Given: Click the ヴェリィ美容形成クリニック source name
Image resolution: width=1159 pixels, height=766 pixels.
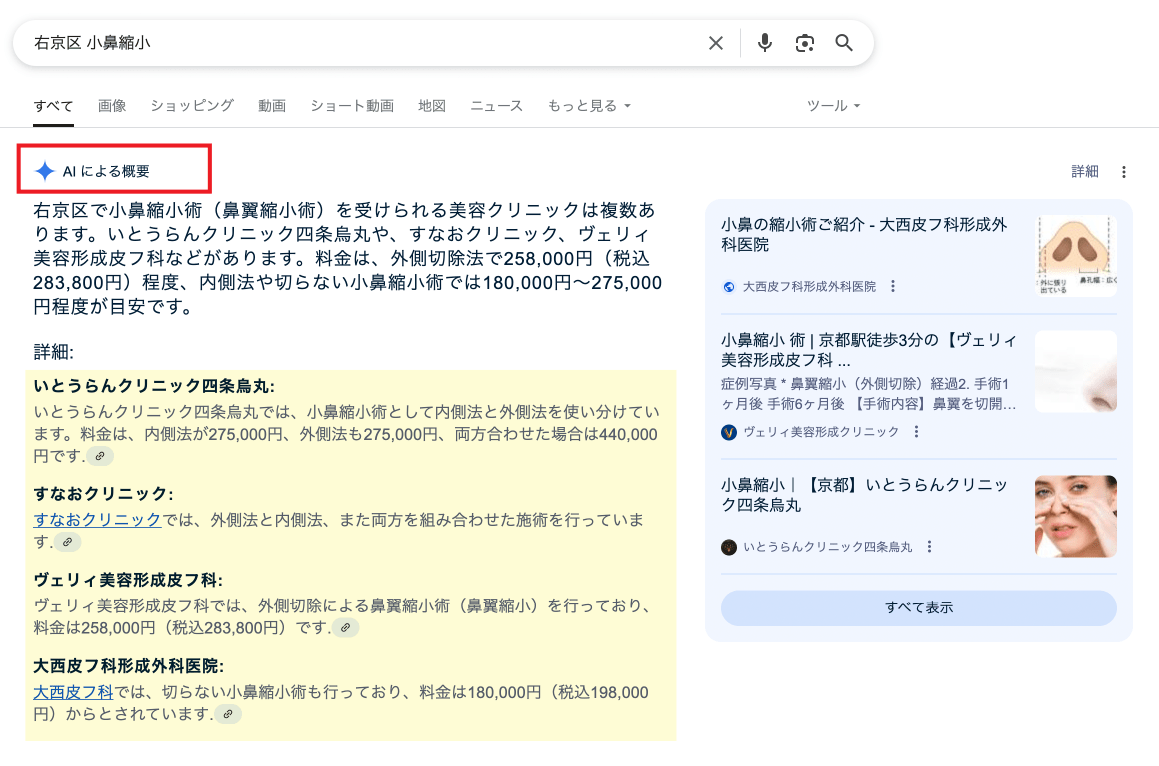Looking at the screenshot, I should click(x=821, y=432).
